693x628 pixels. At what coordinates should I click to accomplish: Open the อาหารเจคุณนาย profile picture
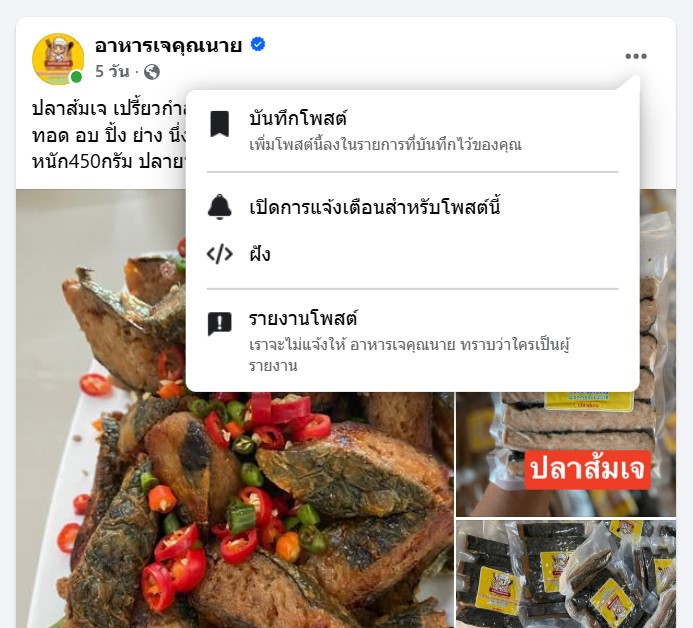click(58, 59)
